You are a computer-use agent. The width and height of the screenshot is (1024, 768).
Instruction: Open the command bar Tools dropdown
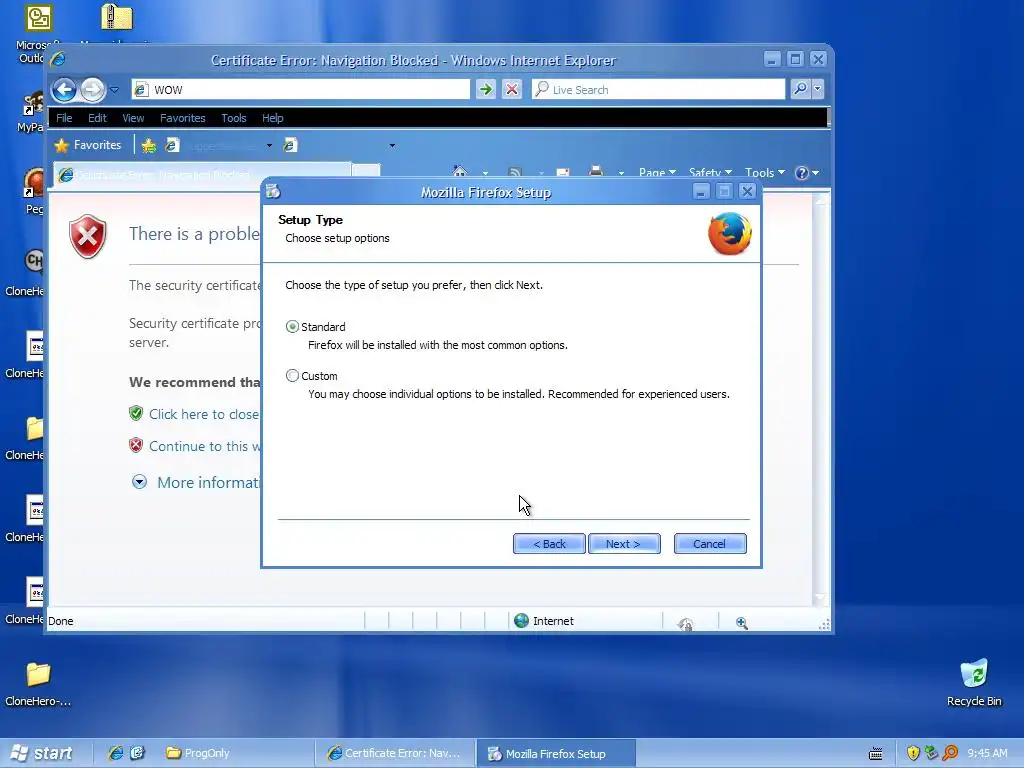[765, 172]
